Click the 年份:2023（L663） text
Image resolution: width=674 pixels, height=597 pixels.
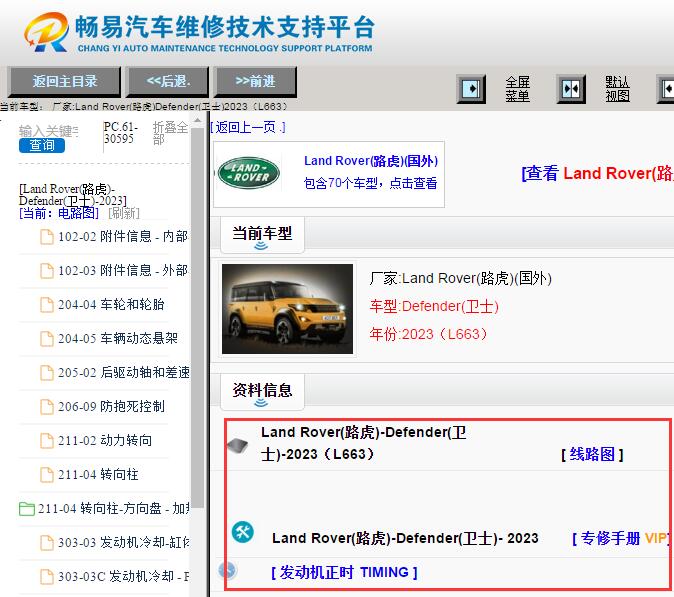429,334
